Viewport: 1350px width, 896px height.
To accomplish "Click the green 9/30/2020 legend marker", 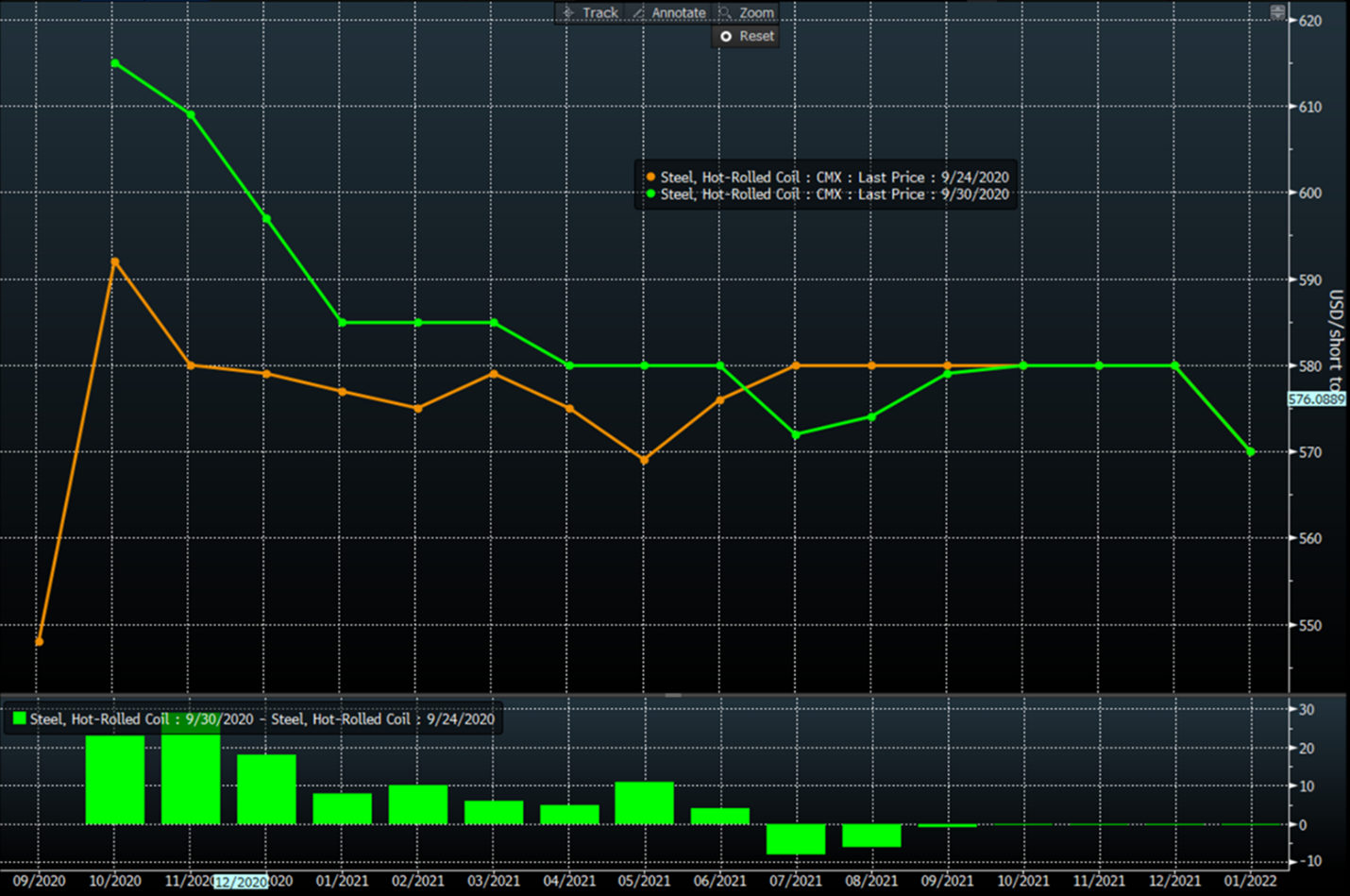I will point(650,194).
